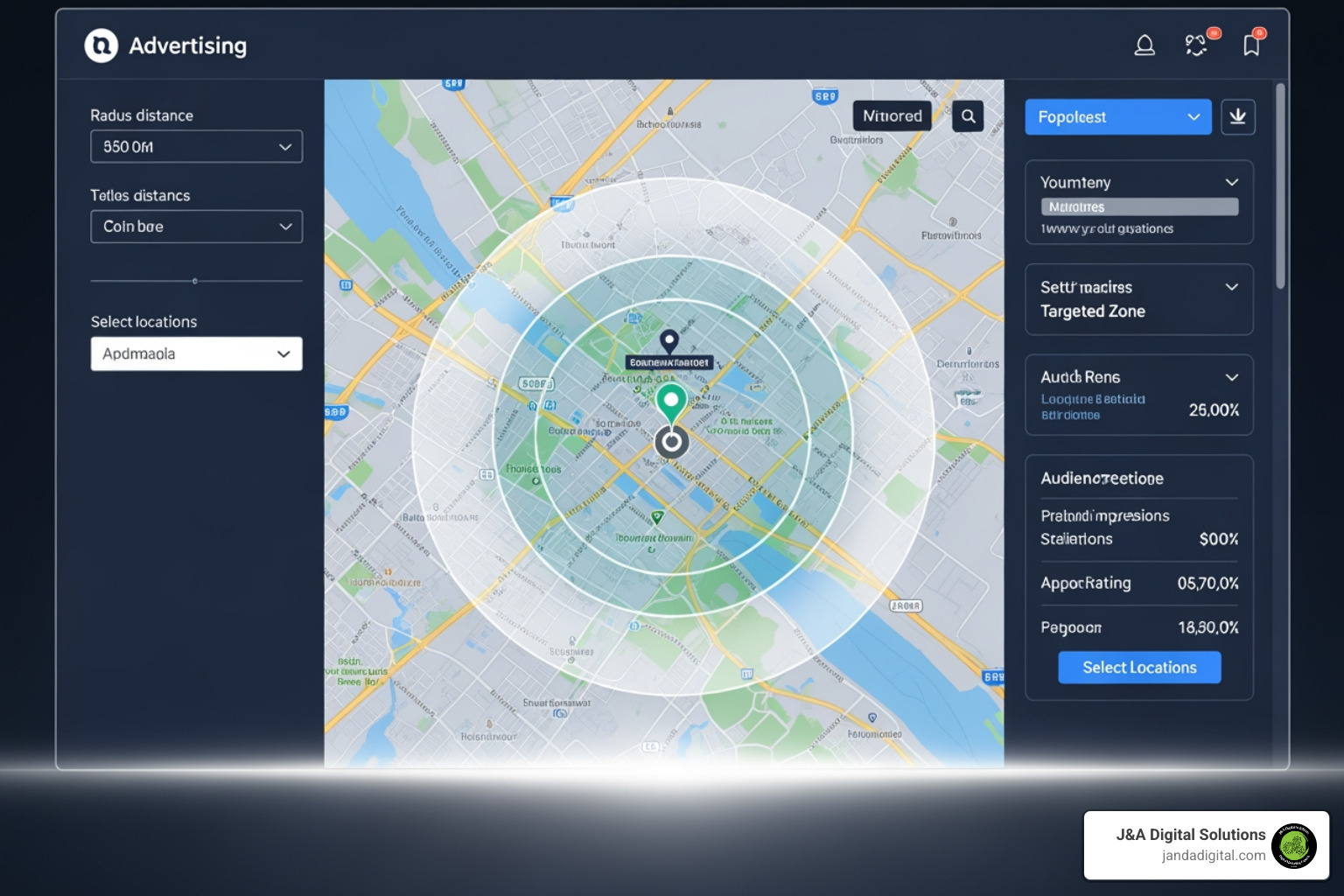Click the AppocRating row label

[1086, 583]
